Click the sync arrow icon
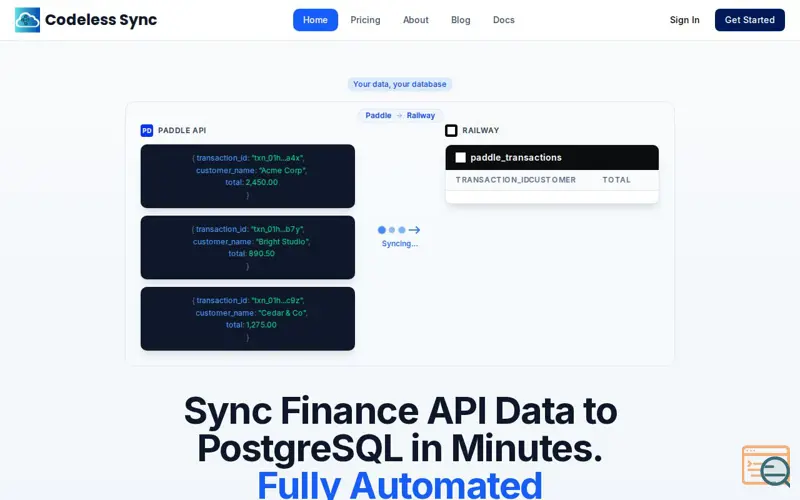Screen dimensions: 800x500 click(x=414, y=230)
